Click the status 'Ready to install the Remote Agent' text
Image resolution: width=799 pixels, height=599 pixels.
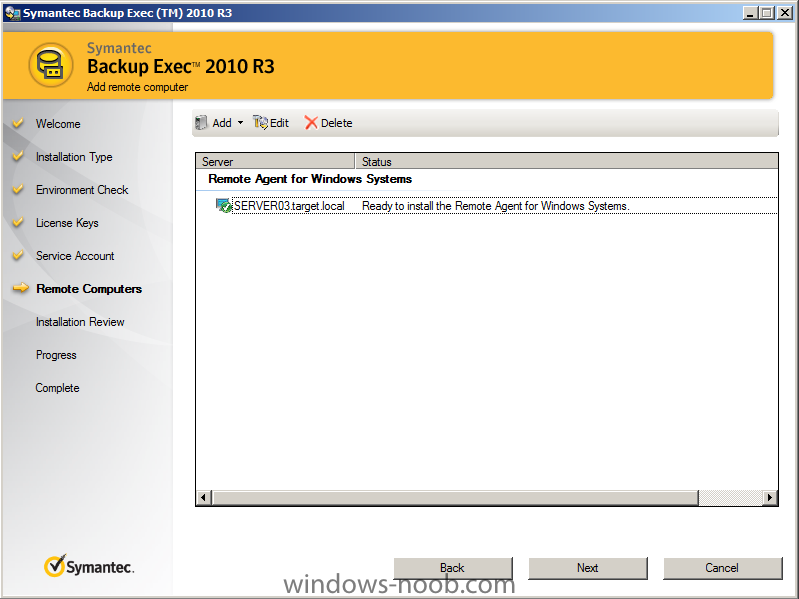click(x=496, y=206)
